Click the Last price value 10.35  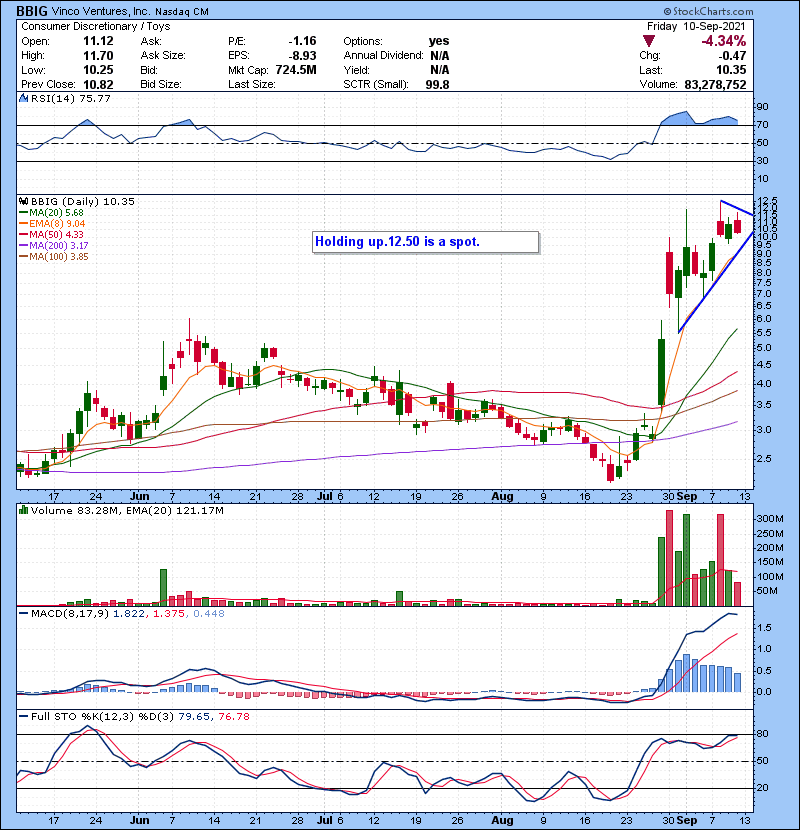pyautogui.click(x=731, y=70)
